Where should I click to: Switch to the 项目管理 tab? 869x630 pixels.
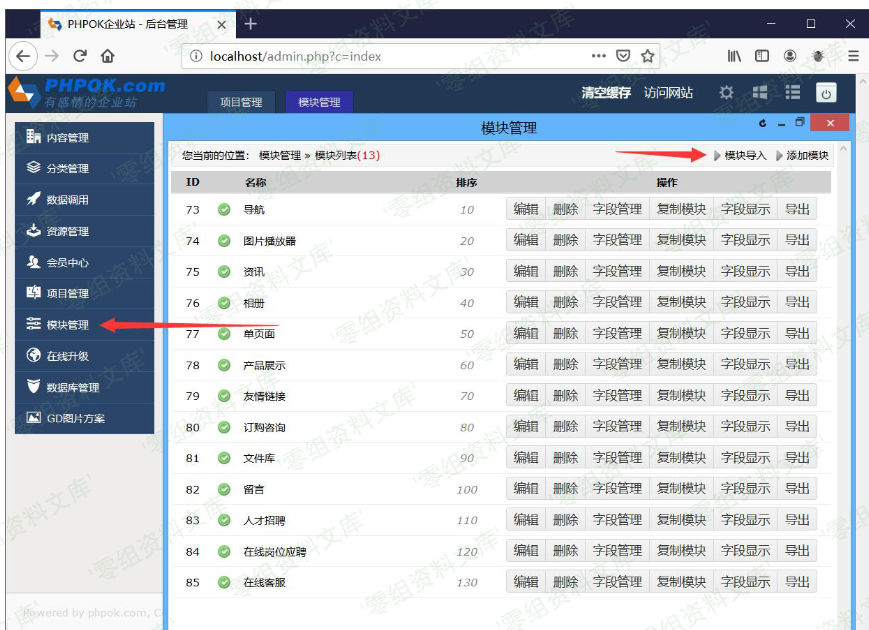point(241,102)
